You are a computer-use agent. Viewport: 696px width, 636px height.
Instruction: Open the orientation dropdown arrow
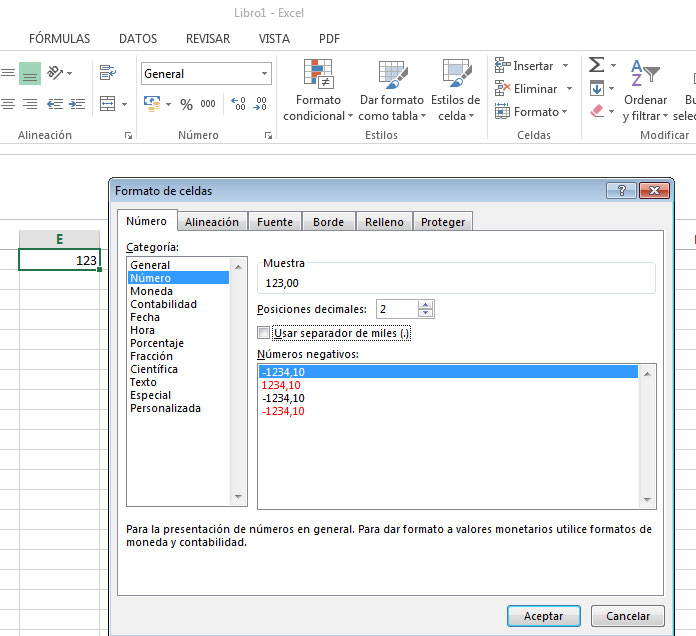point(70,73)
